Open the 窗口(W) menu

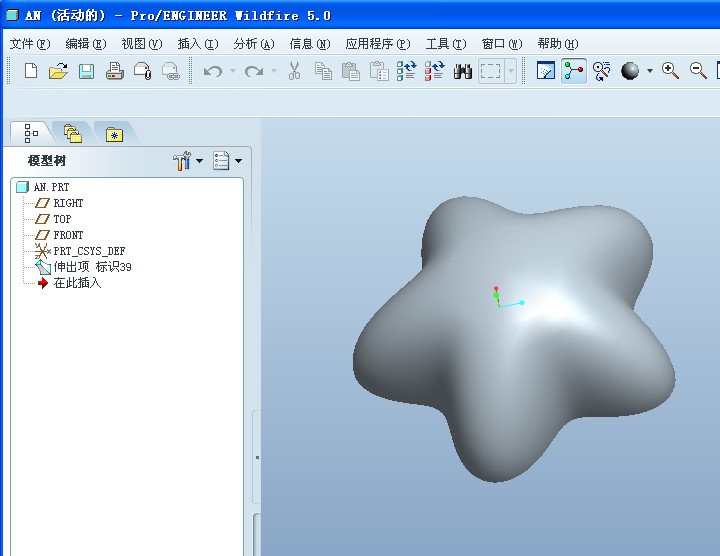pos(502,44)
